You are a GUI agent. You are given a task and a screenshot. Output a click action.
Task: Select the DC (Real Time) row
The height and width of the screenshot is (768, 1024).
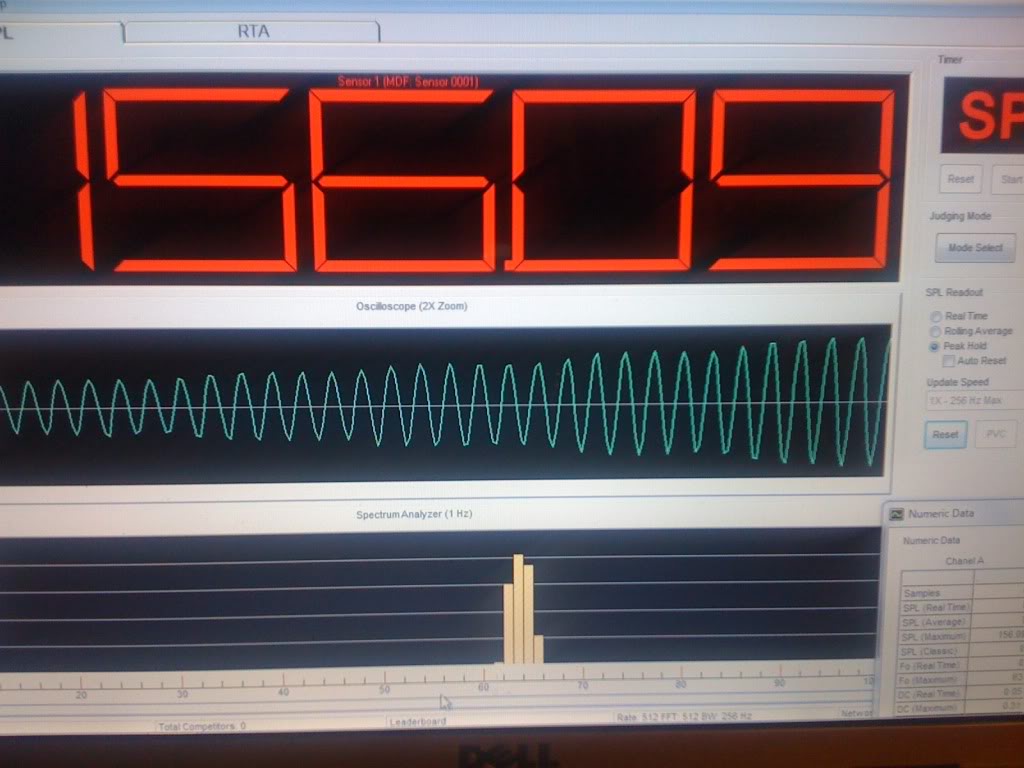tap(961, 694)
